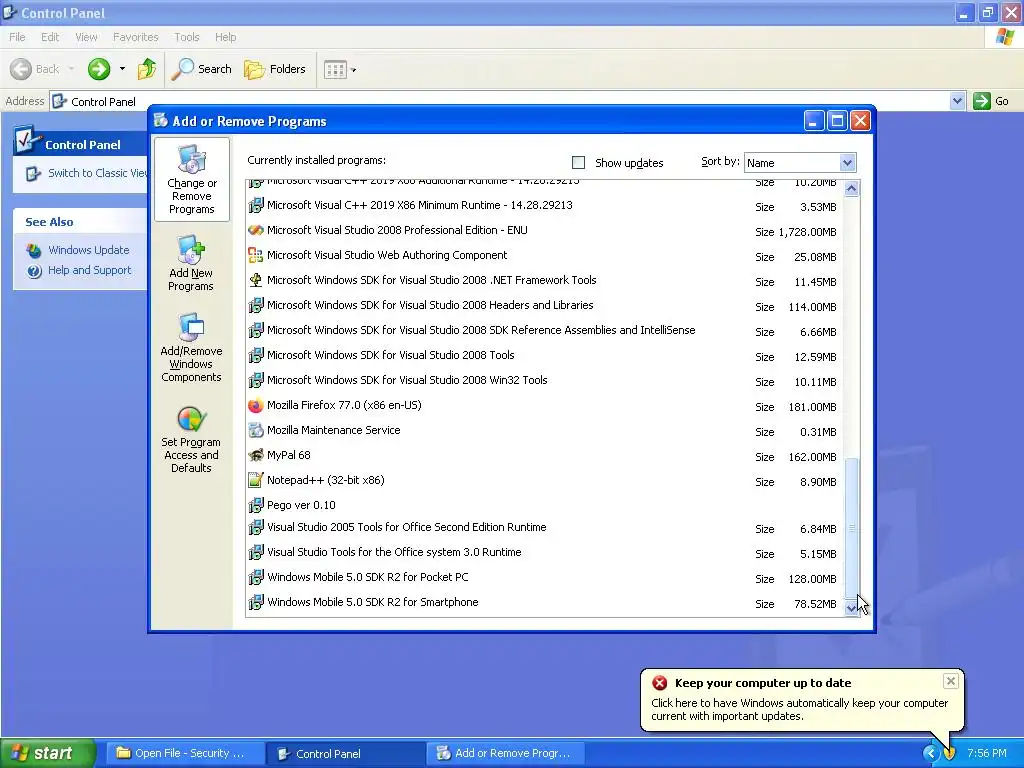This screenshot has height=768, width=1024.
Task: Click the Windows Mobile SDK Smartphone icon
Action: (256, 602)
